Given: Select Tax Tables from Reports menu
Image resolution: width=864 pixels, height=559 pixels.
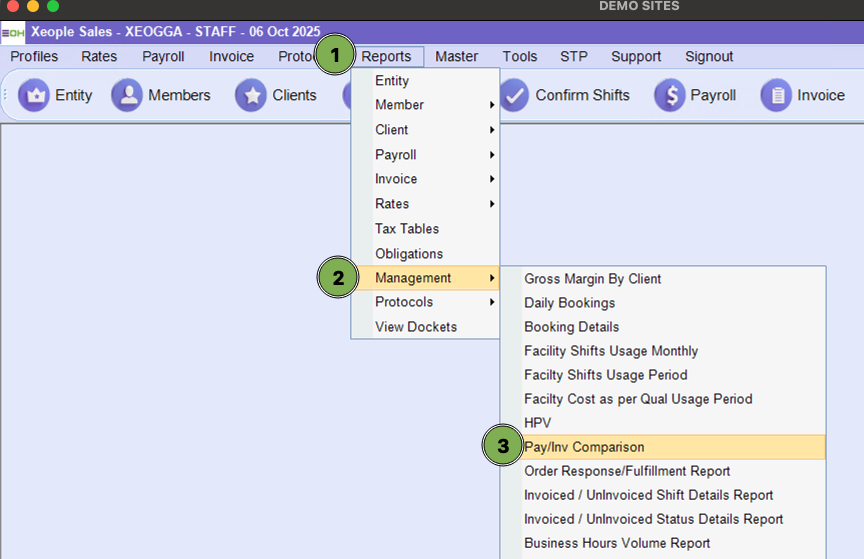Looking at the screenshot, I should click(407, 229).
